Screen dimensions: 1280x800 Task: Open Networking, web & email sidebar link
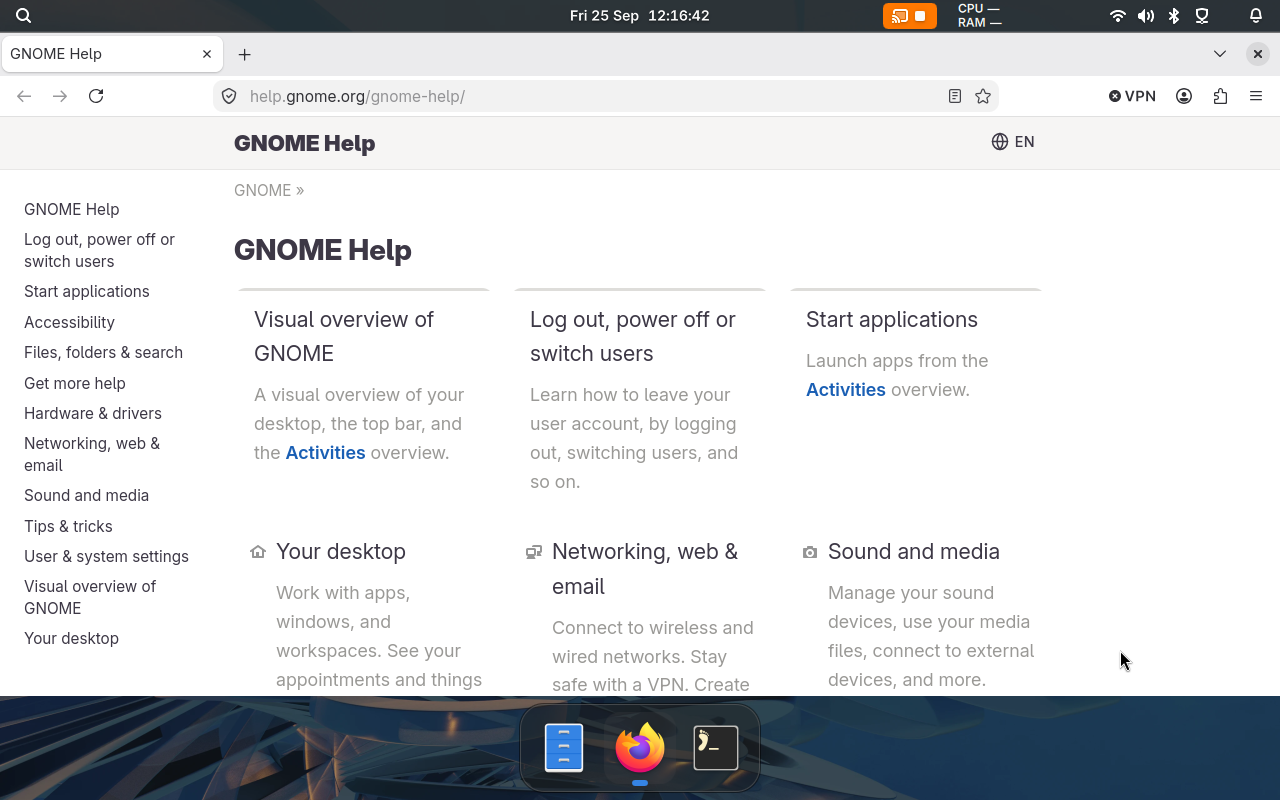click(x=92, y=454)
